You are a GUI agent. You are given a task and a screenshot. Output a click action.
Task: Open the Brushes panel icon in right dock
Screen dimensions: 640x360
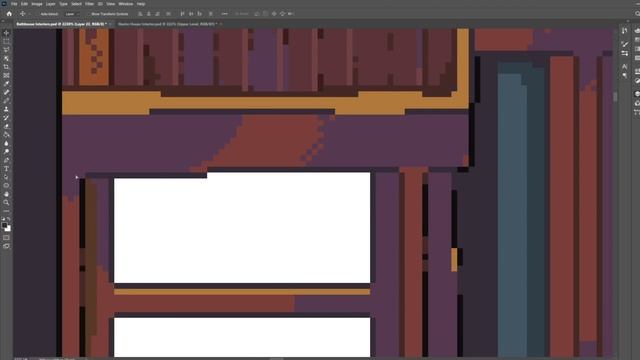(x=624, y=44)
